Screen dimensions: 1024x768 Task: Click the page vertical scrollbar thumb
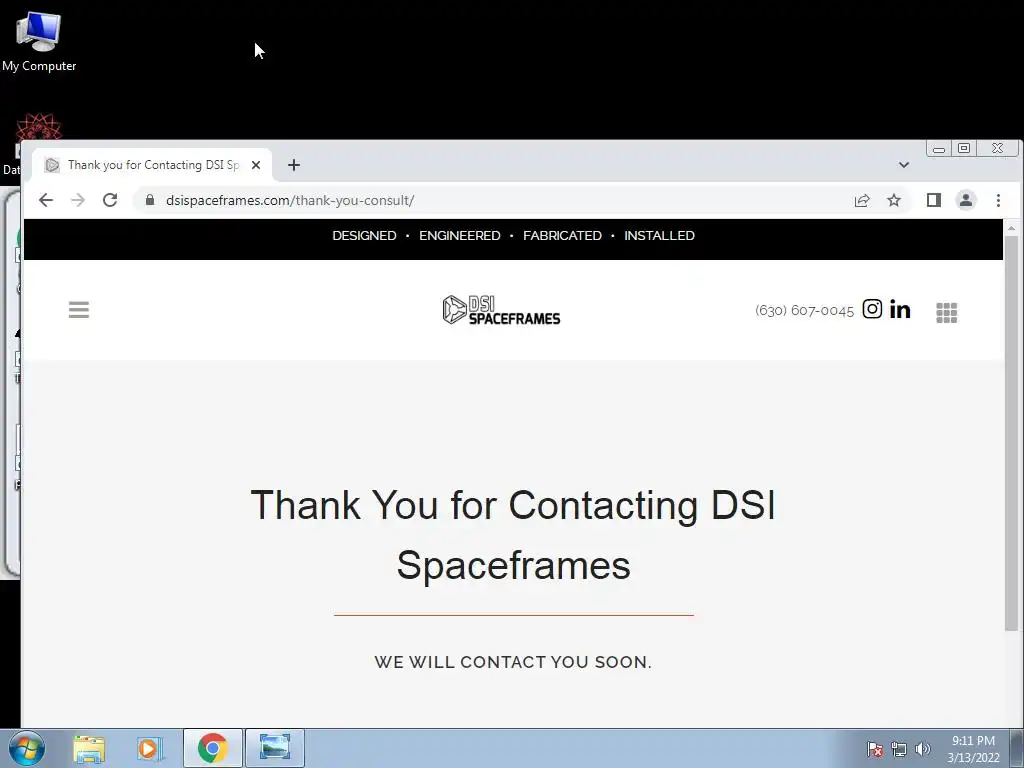(x=1011, y=432)
